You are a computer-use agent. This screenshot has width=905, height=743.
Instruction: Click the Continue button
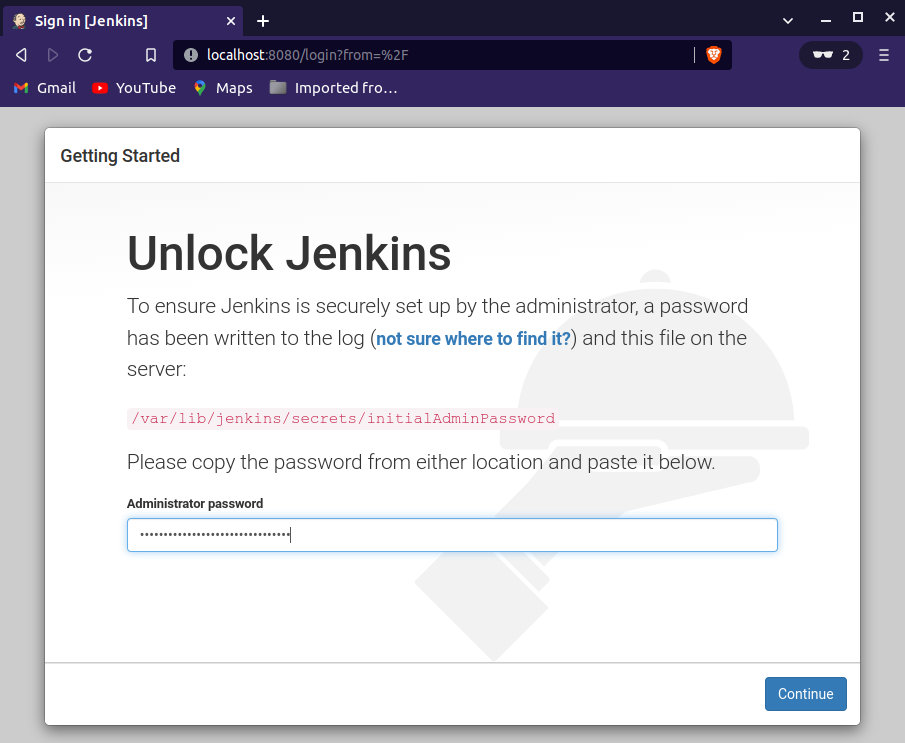pyautogui.click(x=806, y=694)
